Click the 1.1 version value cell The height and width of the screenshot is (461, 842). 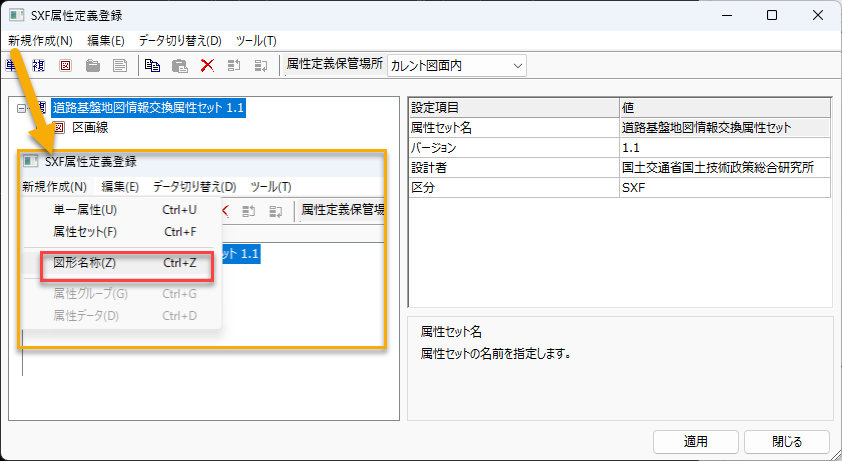725,147
